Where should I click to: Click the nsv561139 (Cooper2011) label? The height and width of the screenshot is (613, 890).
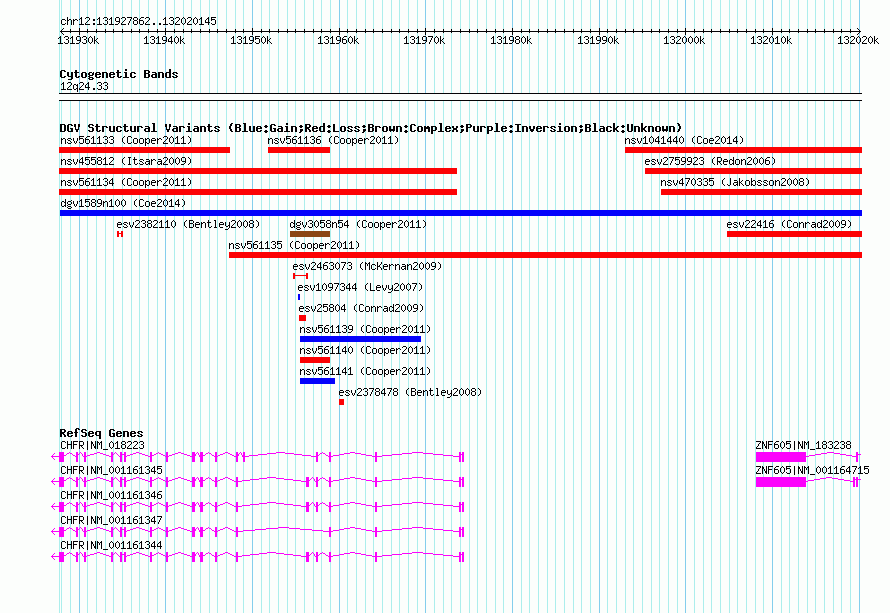(x=366, y=329)
